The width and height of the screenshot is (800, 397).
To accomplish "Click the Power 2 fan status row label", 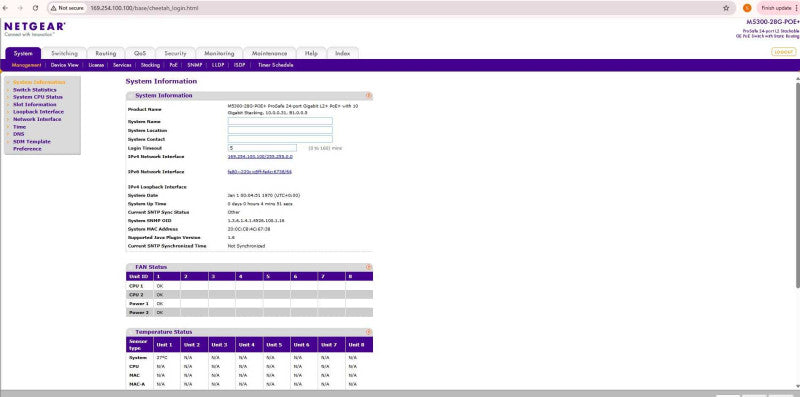I will pyautogui.click(x=139, y=312).
